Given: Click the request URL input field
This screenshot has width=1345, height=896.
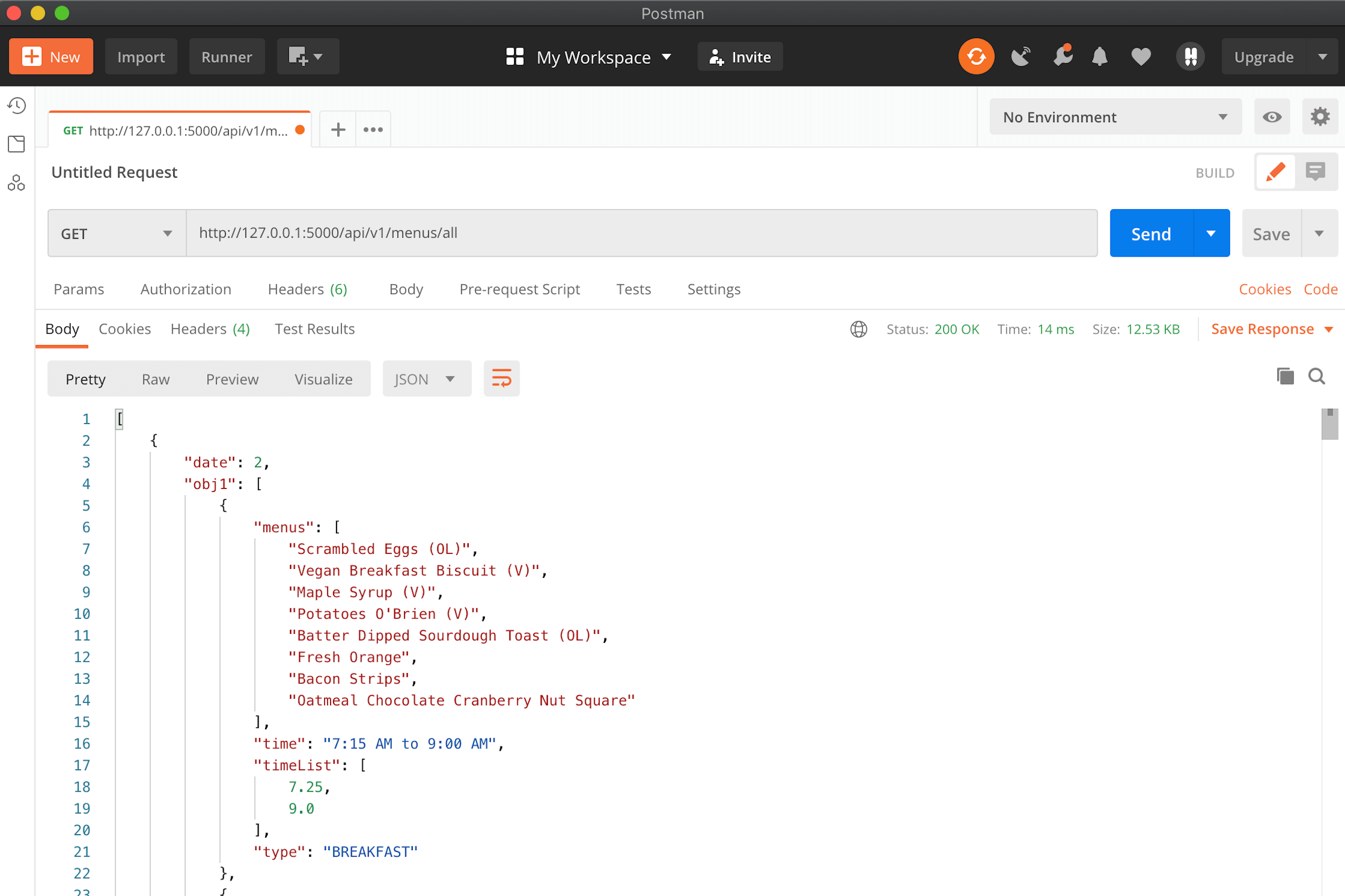Looking at the screenshot, I should point(642,234).
